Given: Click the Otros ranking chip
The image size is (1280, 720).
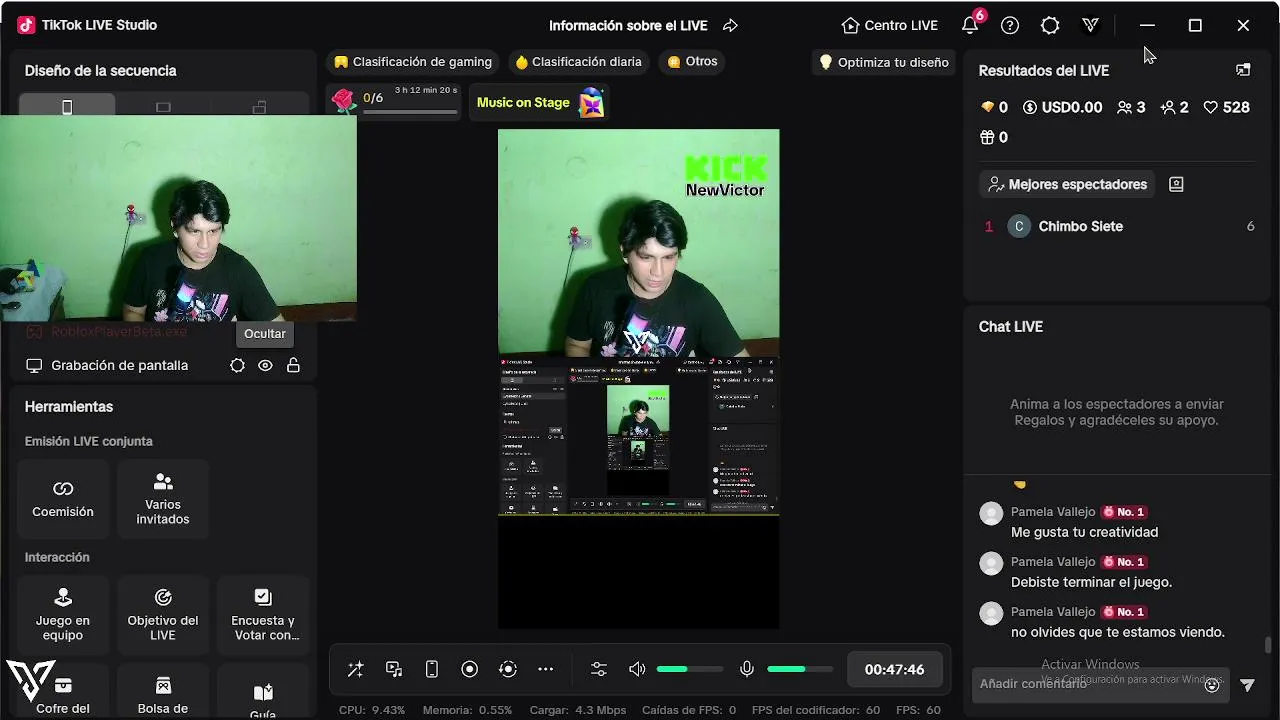Looking at the screenshot, I should [x=692, y=62].
